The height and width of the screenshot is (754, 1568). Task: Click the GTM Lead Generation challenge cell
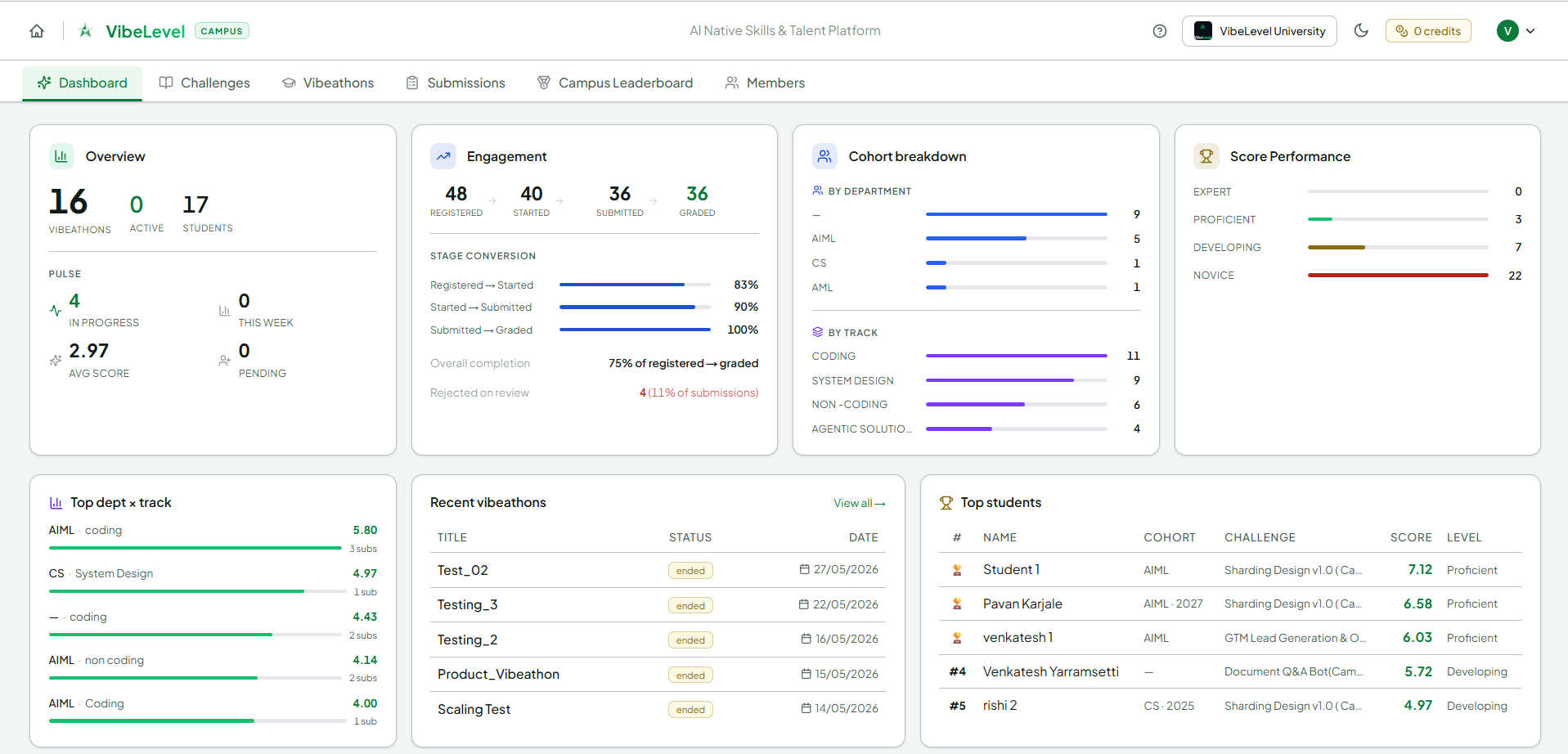(1295, 638)
